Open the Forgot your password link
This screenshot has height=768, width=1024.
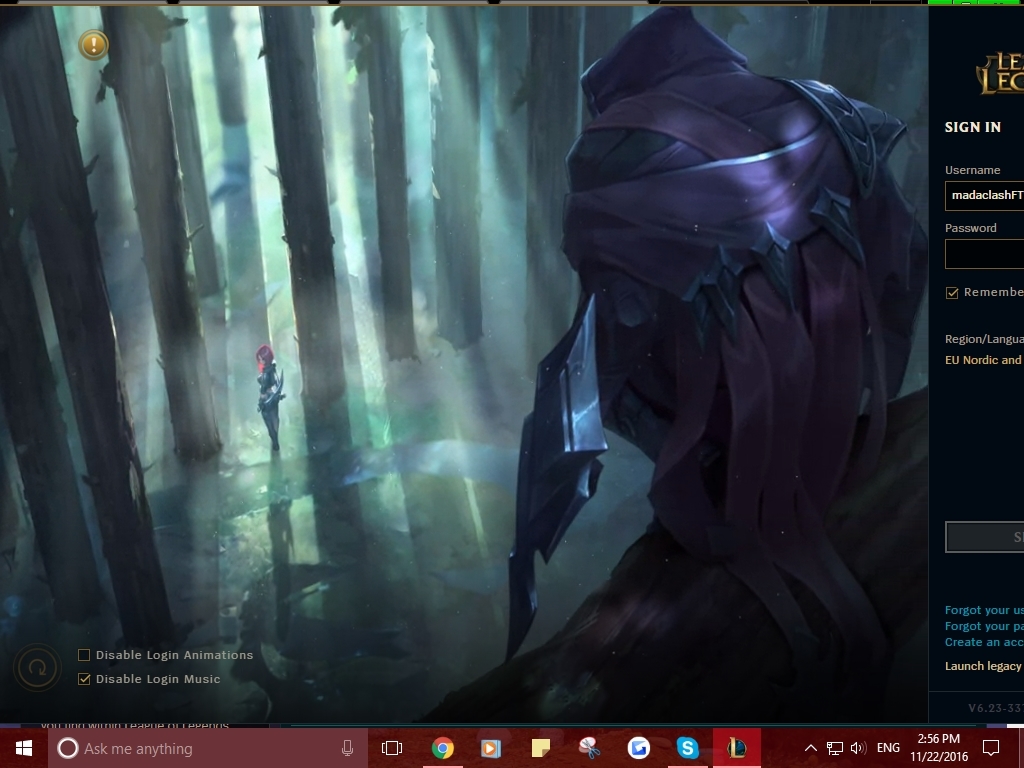pos(984,626)
